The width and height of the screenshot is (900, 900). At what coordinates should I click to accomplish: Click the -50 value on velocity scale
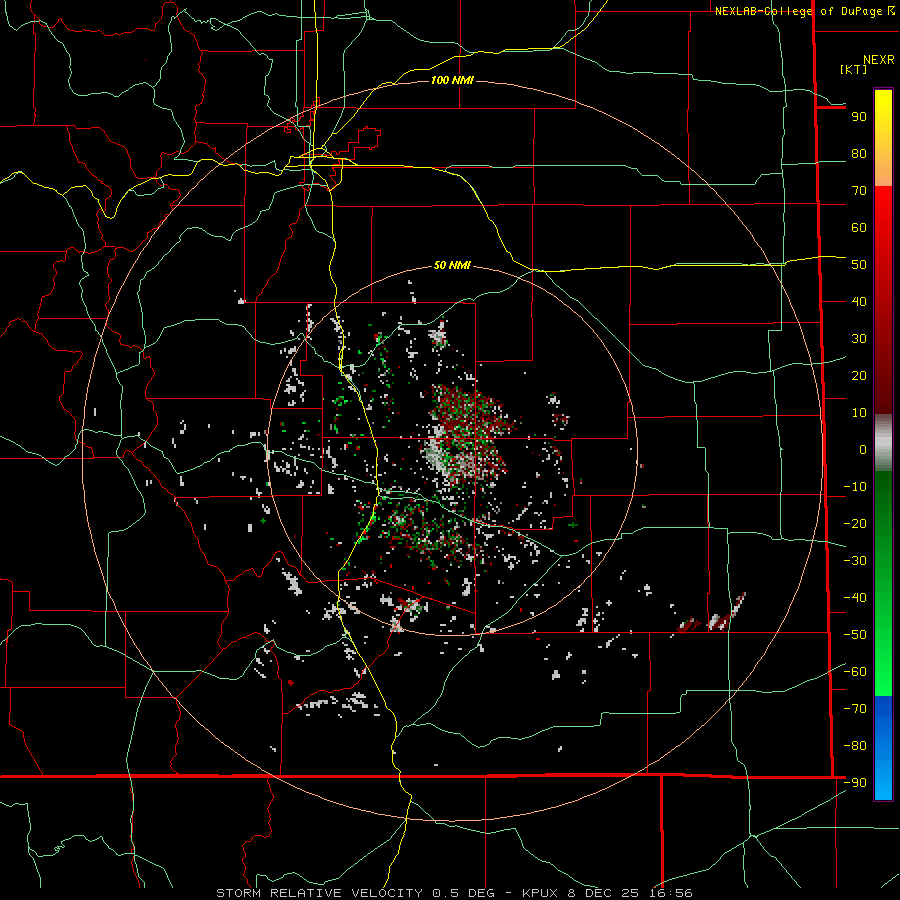[x=855, y=635]
